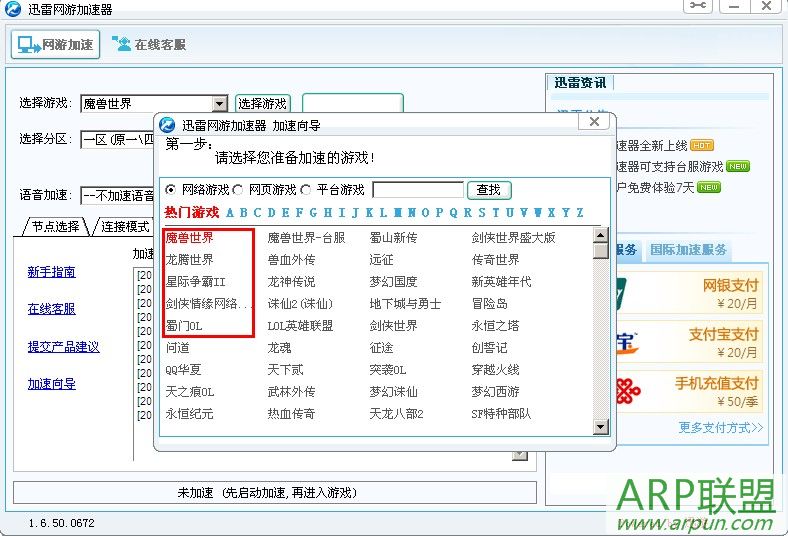Open news item 户免费体验7天

pyautogui.click(x=655, y=187)
